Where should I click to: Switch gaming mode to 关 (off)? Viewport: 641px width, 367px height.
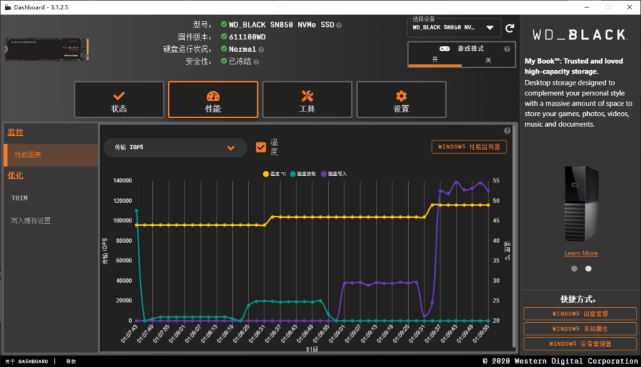488,60
